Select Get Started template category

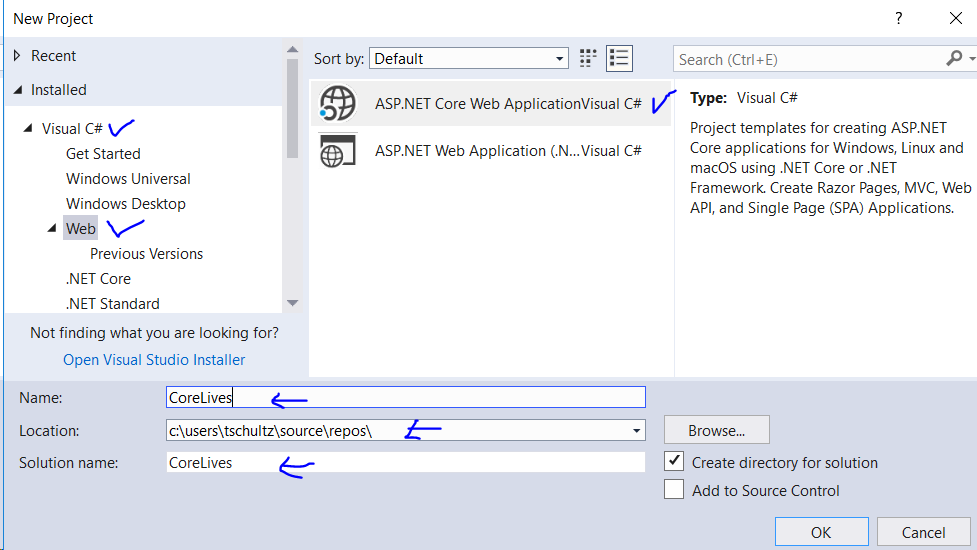(x=103, y=154)
